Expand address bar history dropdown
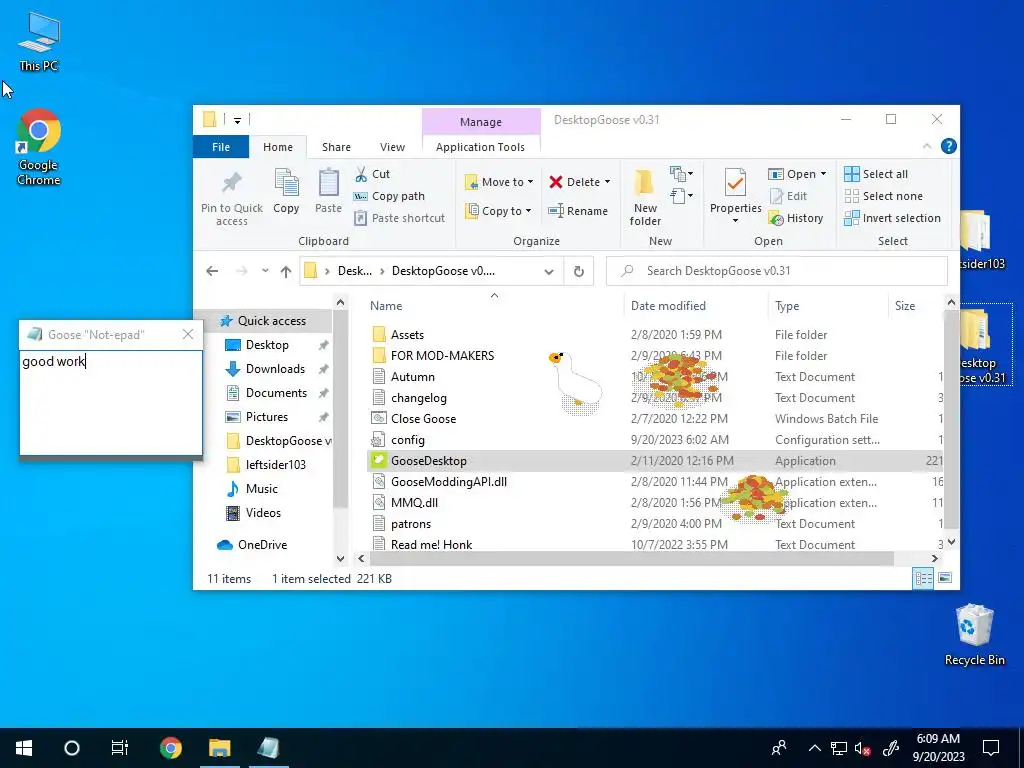The width and height of the screenshot is (1024, 768). coord(549,272)
